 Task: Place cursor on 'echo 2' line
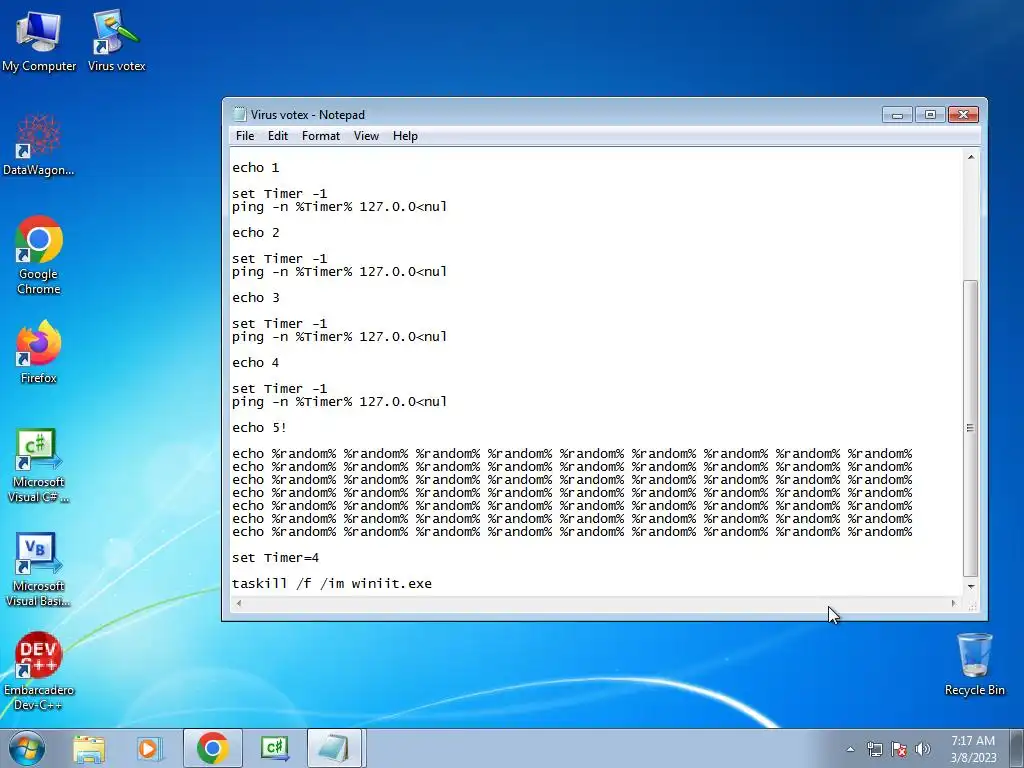tap(255, 232)
